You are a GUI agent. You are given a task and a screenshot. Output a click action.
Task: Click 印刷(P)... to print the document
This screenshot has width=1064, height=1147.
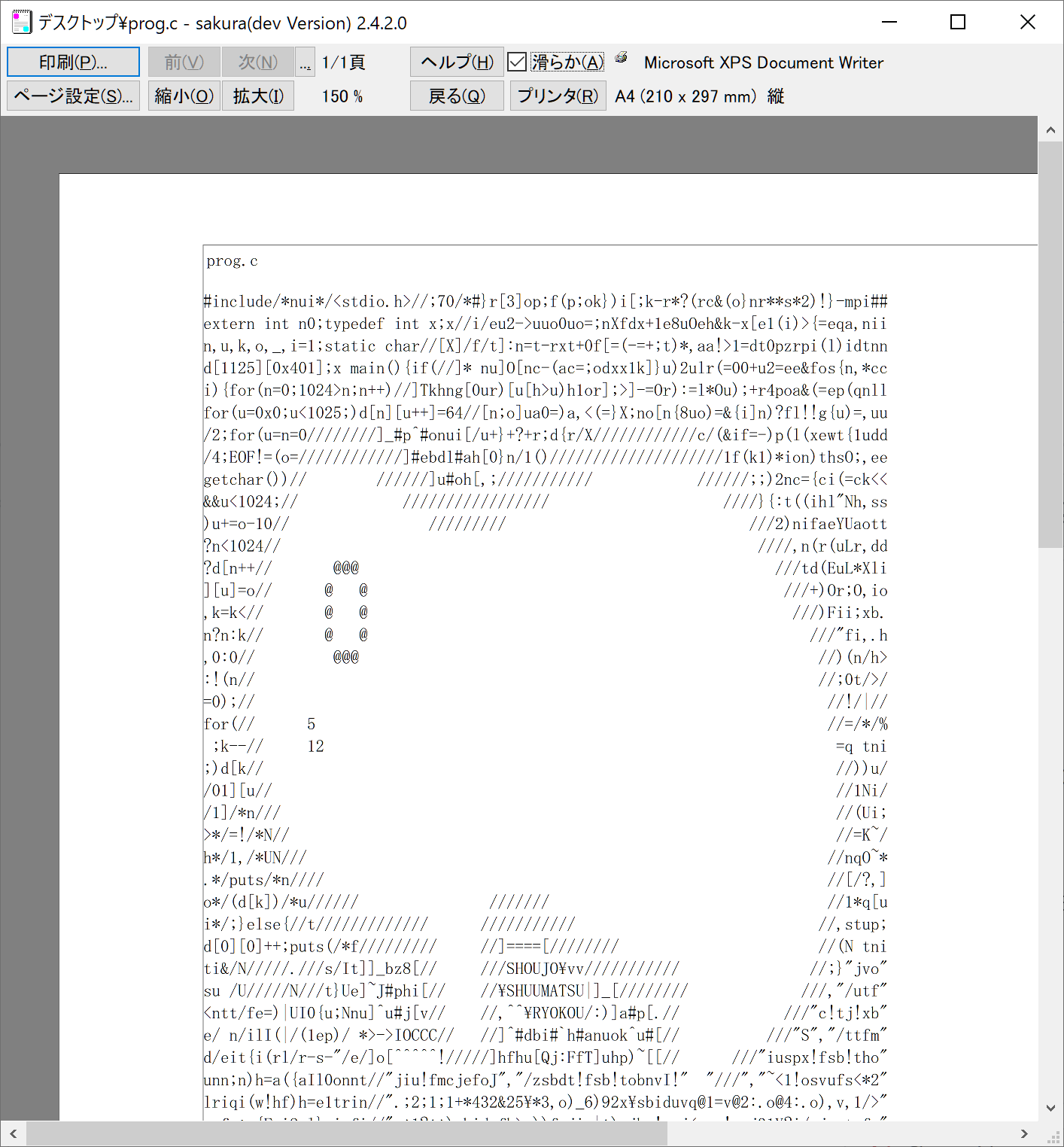(x=73, y=62)
